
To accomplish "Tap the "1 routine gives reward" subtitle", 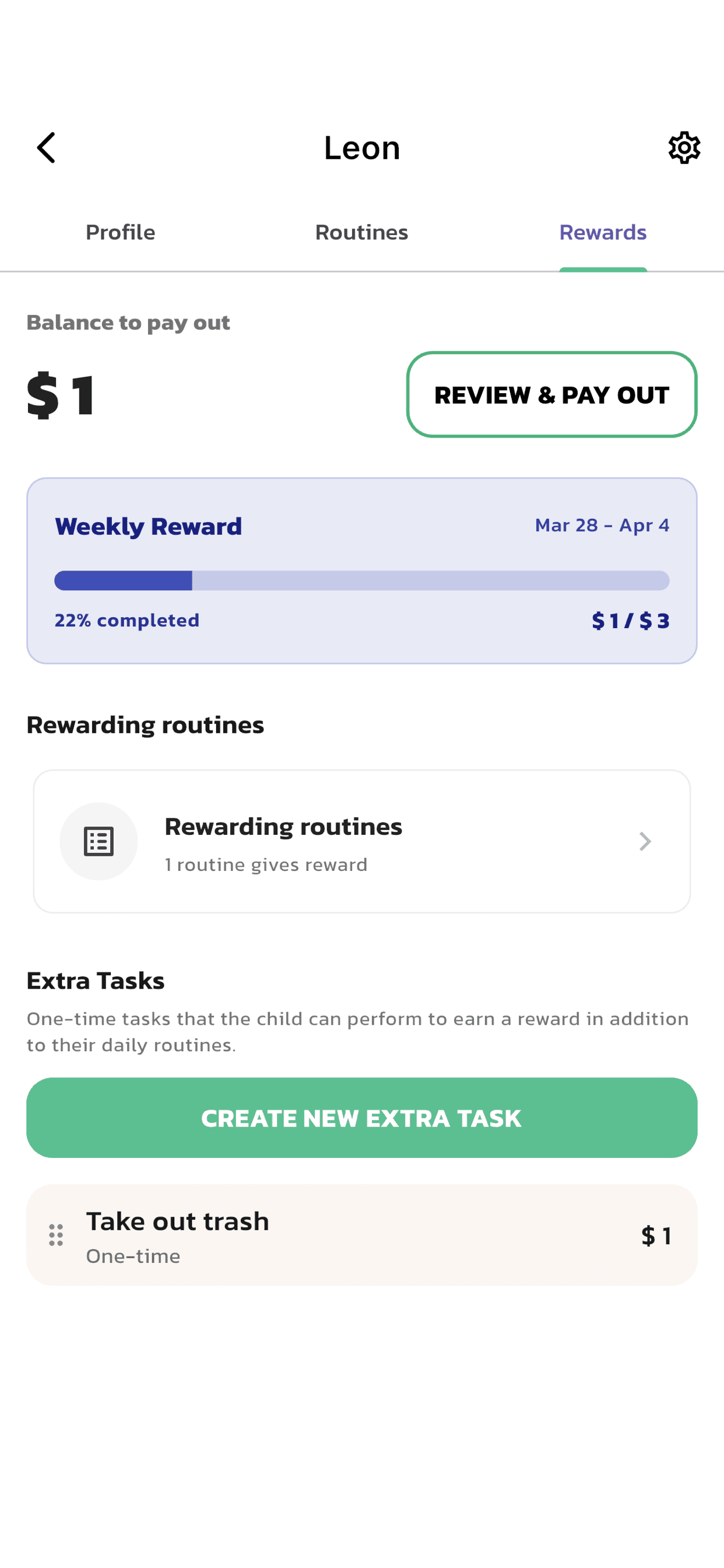I will point(266,864).
